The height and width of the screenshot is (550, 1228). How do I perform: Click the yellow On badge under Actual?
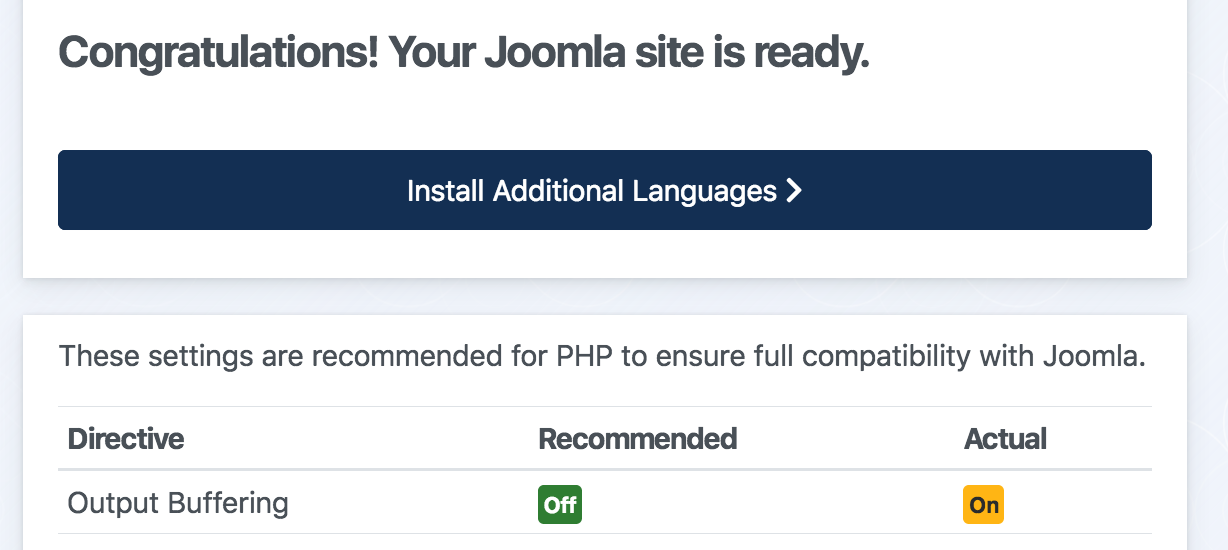coord(984,504)
